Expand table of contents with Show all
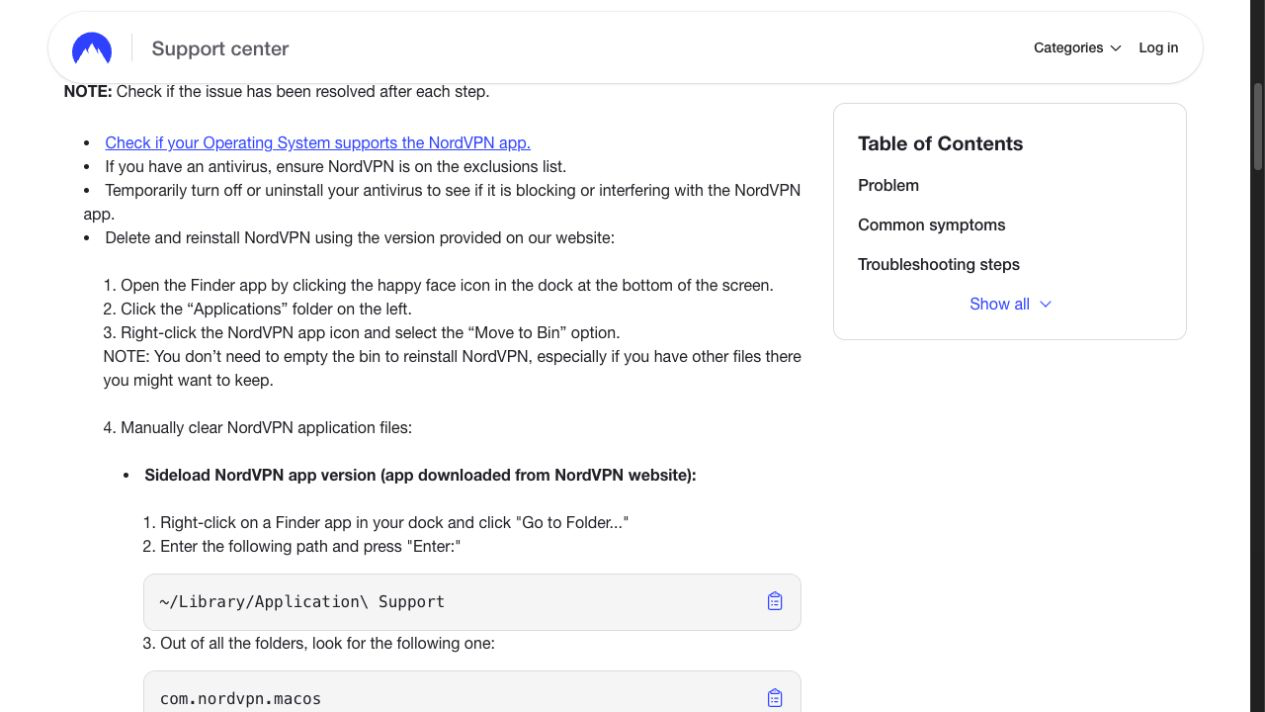Image resolution: width=1265 pixels, height=712 pixels. pos(1010,304)
